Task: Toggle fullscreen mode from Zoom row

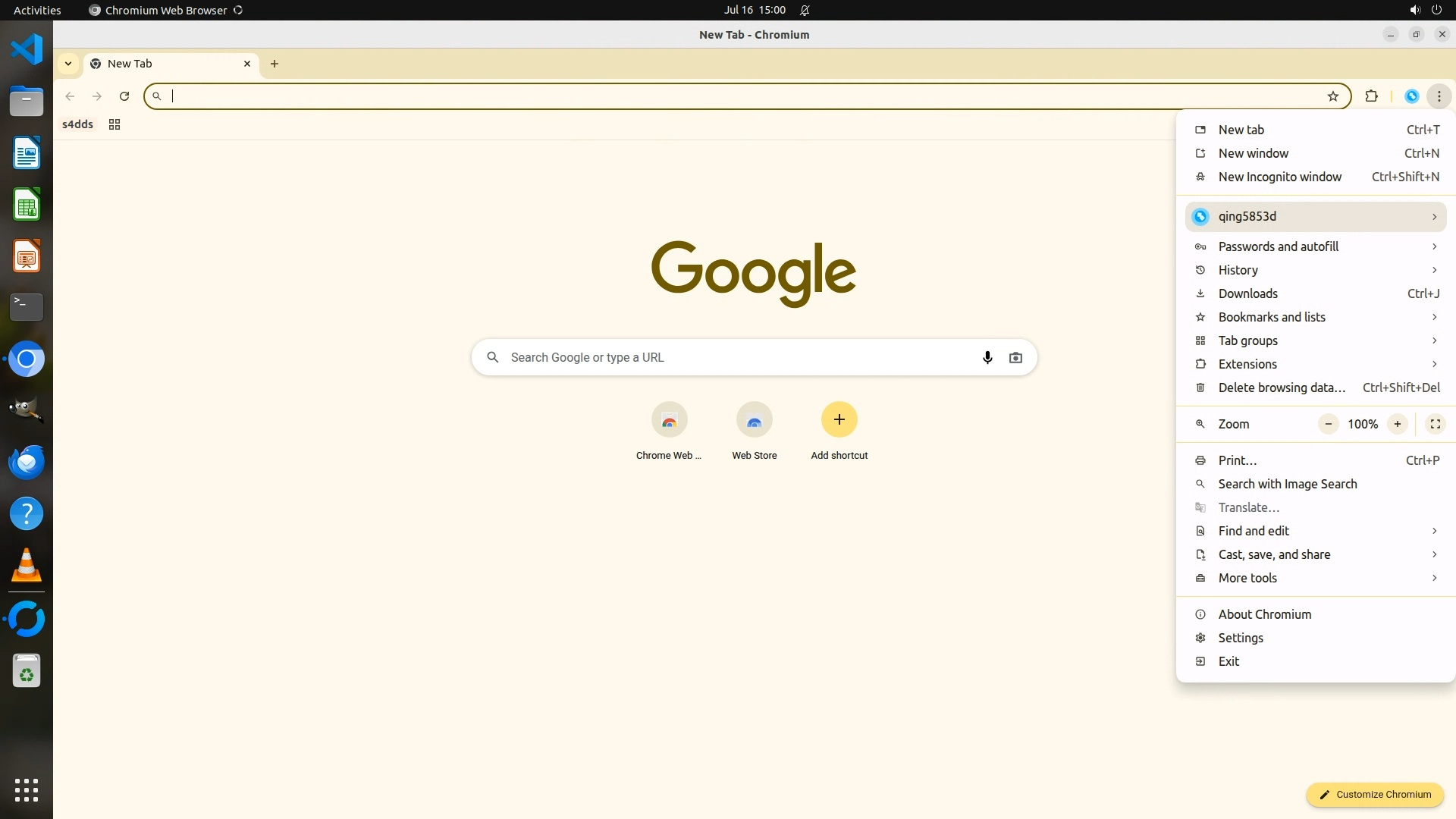Action: (x=1435, y=424)
